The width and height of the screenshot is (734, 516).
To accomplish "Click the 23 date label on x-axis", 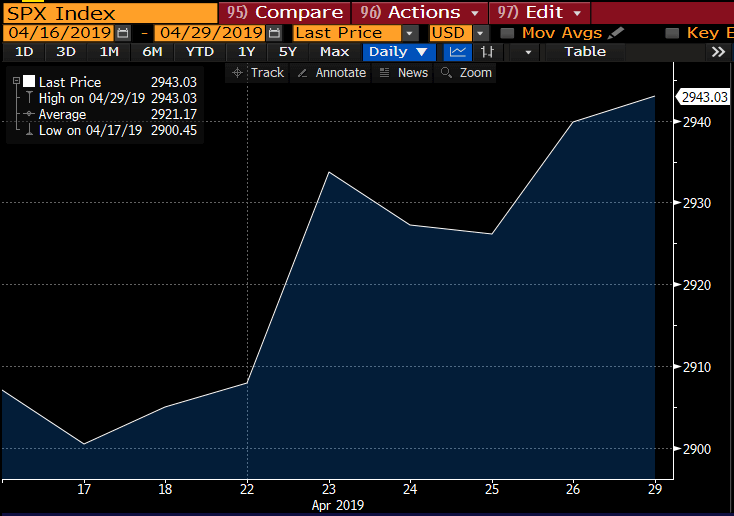I will pyautogui.click(x=329, y=489).
